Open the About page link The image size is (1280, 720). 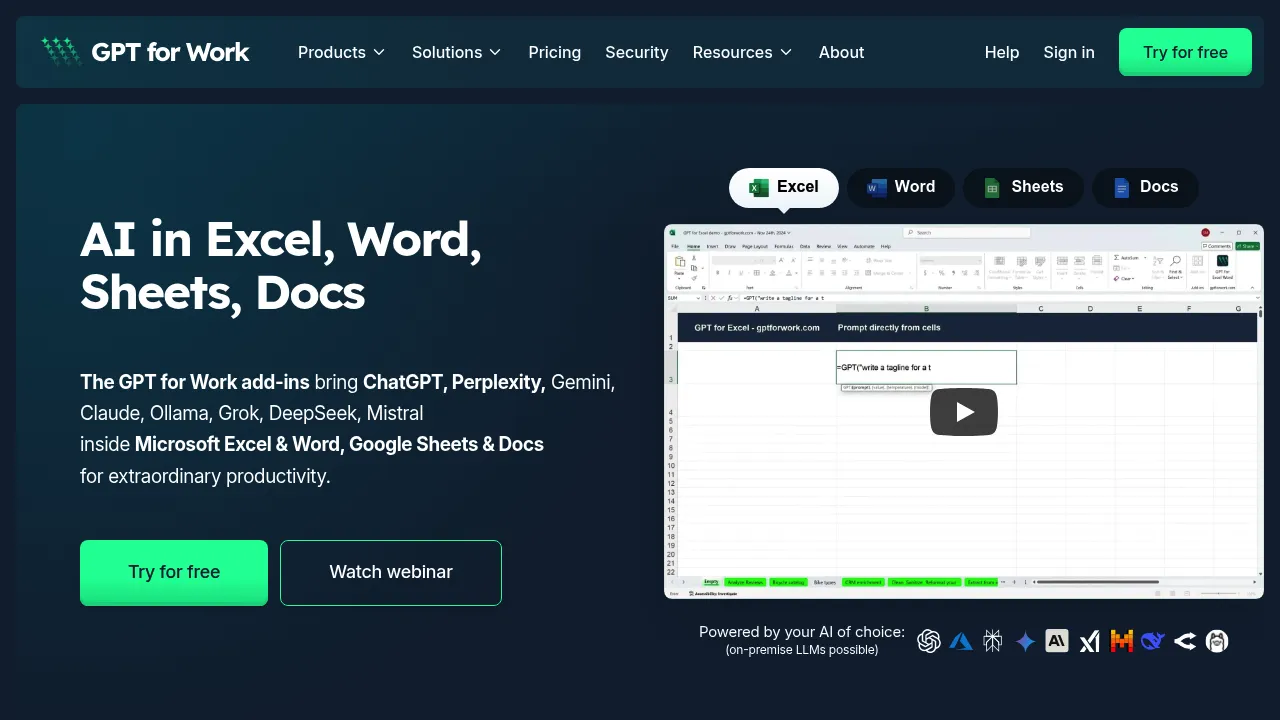[842, 52]
